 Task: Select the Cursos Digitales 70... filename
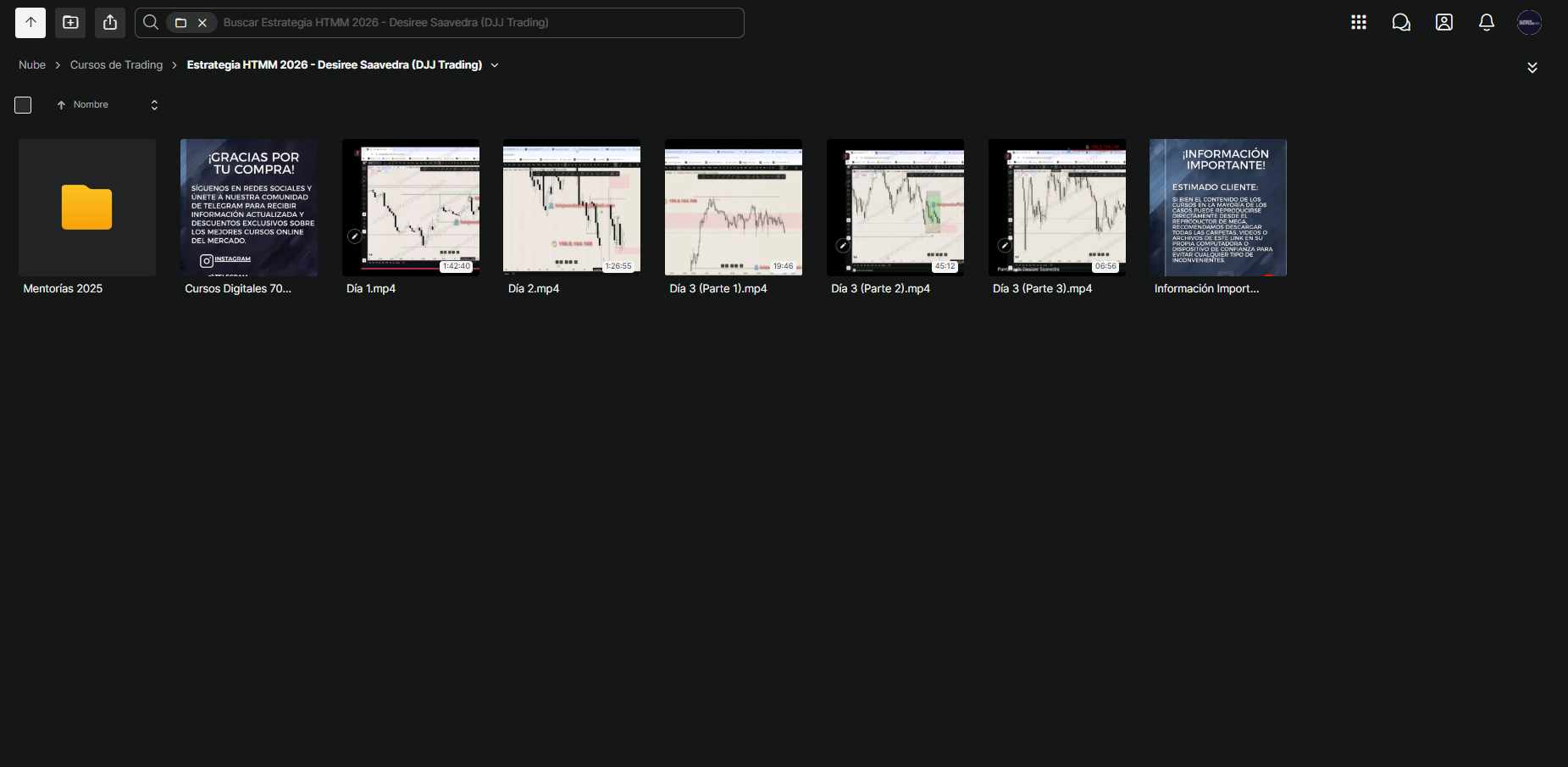pos(238,289)
